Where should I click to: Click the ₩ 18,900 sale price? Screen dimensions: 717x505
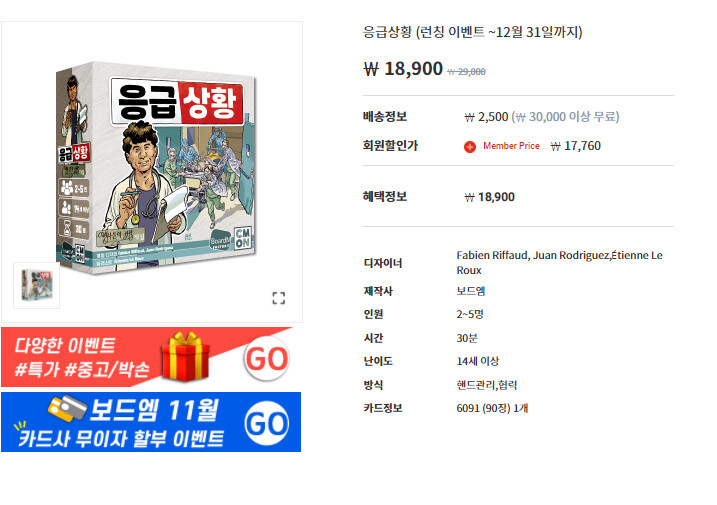(x=403, y=69)
